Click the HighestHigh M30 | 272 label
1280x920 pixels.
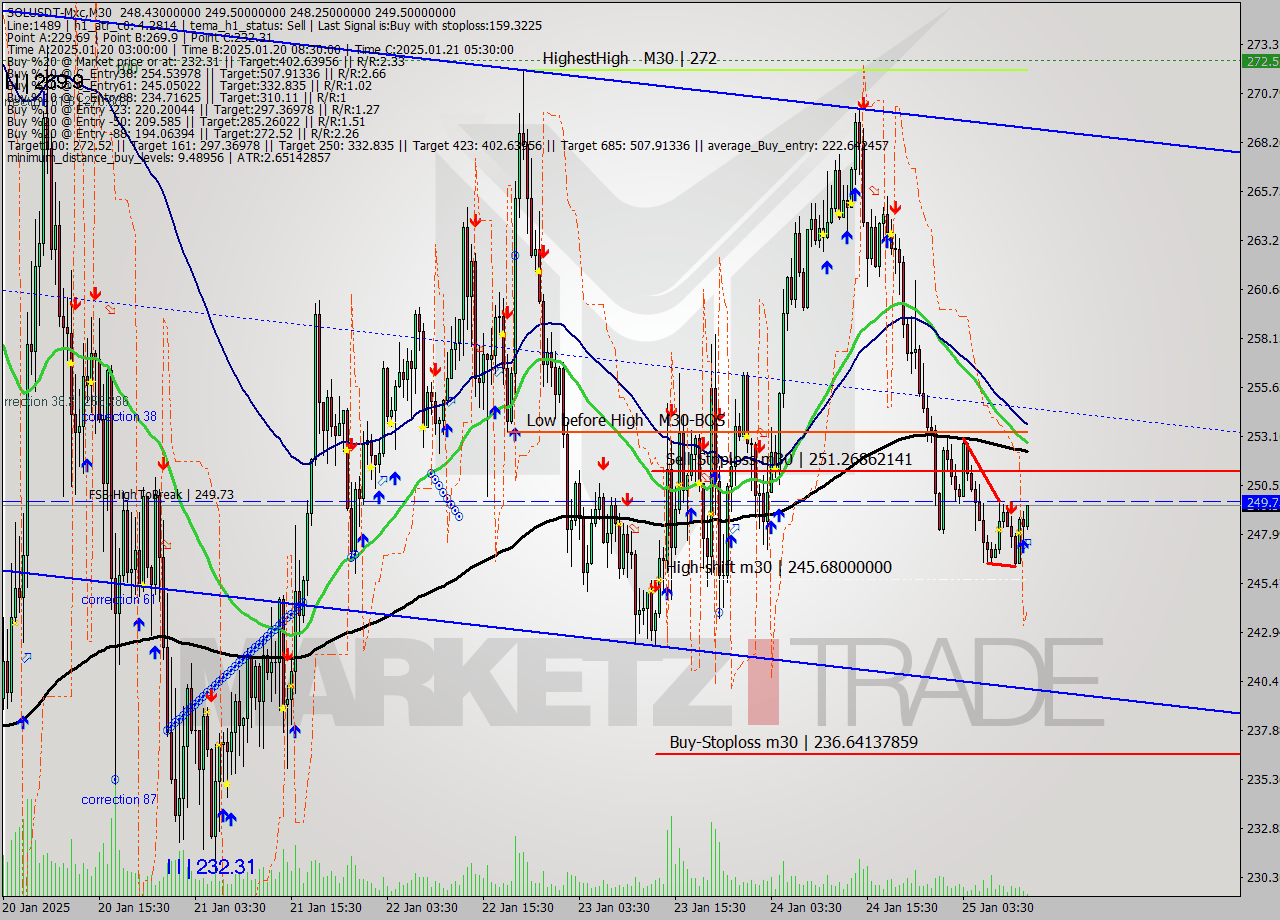630,59
